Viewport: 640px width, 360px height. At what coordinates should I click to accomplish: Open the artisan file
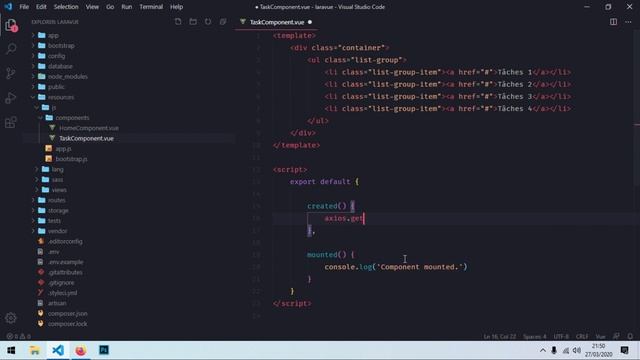point(57,303)
